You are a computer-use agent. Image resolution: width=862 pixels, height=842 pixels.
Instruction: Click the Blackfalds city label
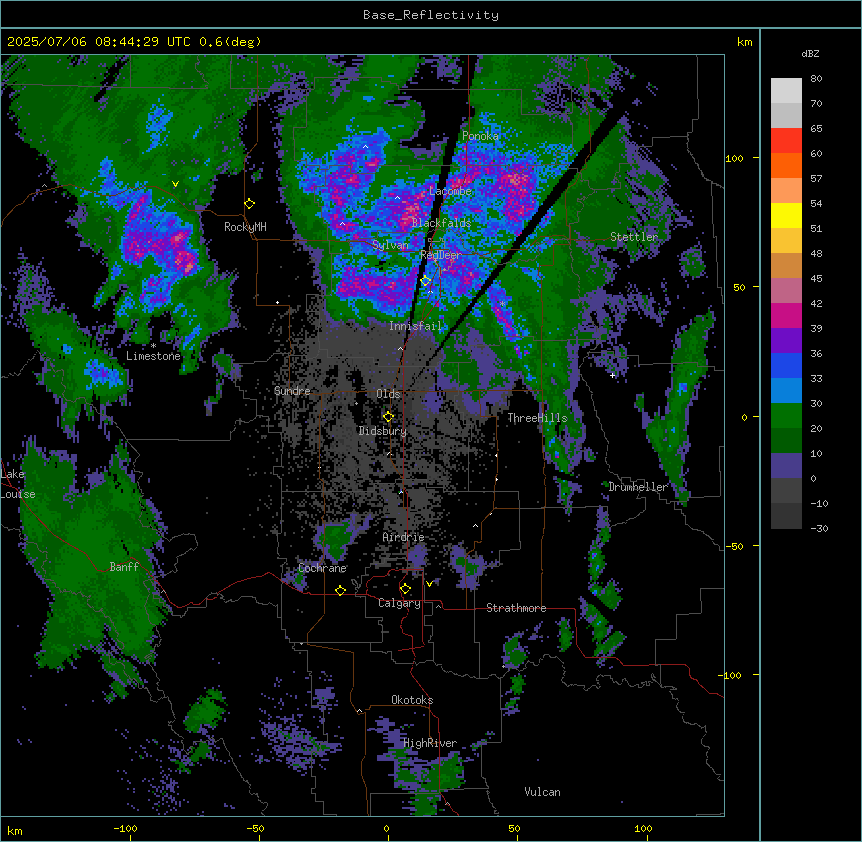(441, 223)
